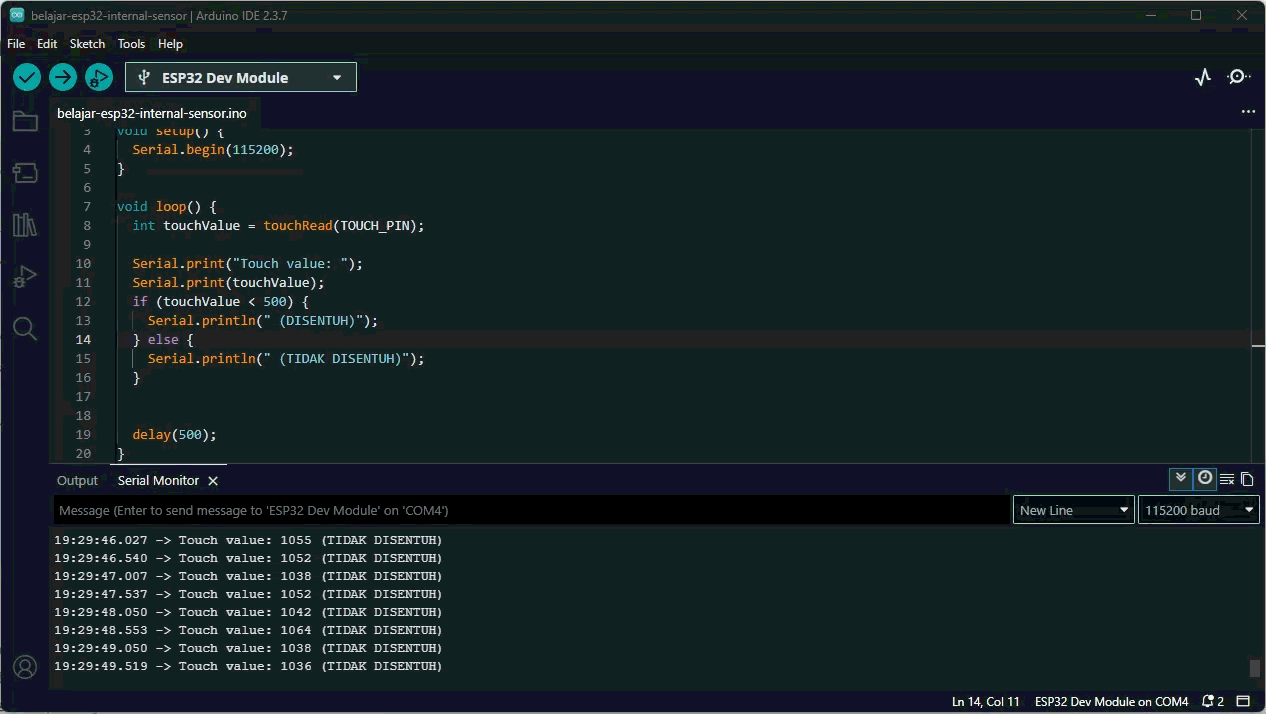The width and height of the screenshot is (1266, 714).
Task: Toggle the bottom panel from status bar
Action: pyautogui.click(x=1243, y=701)
